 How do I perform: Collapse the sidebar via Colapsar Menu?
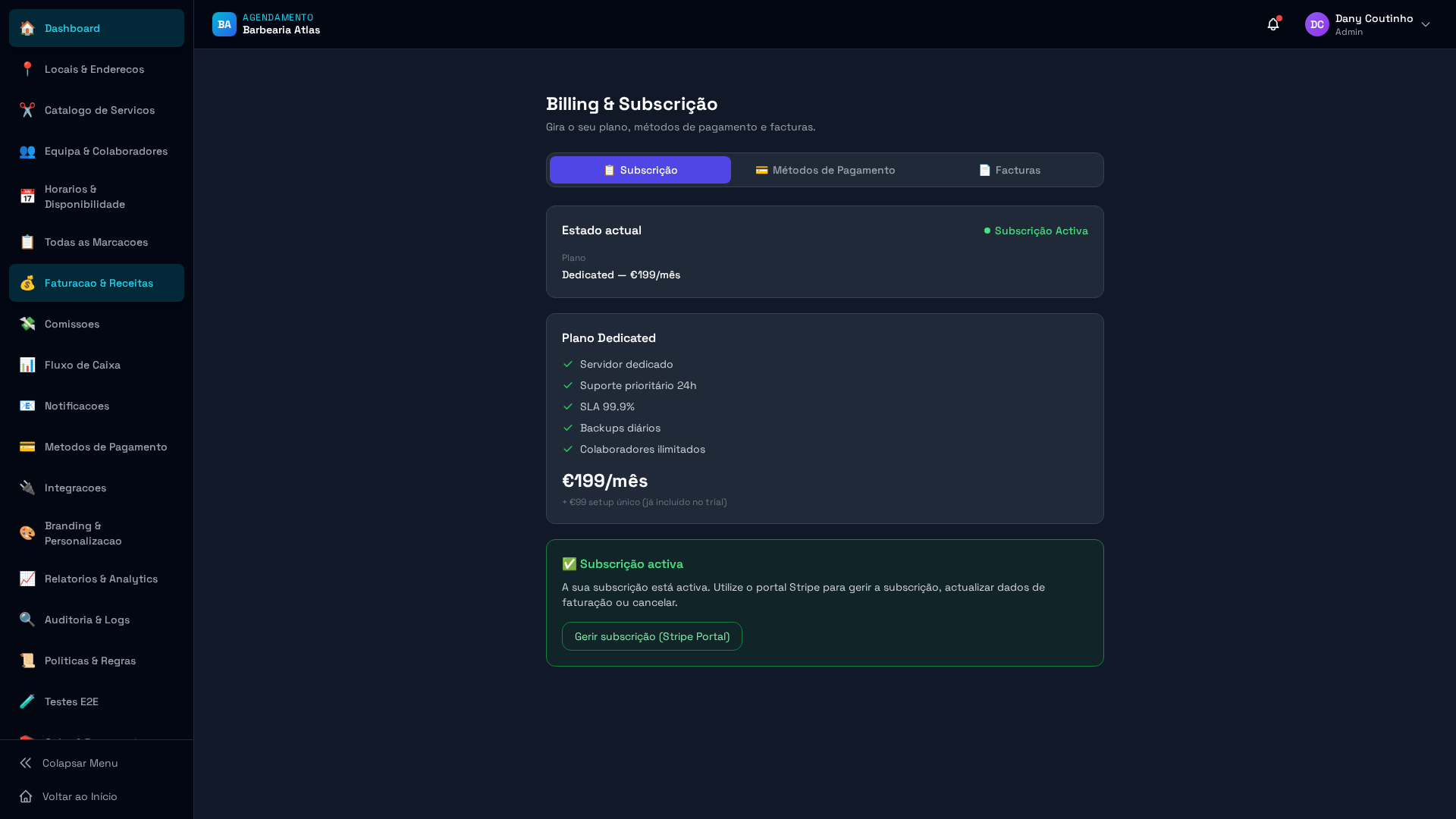[x=80, y=763]
